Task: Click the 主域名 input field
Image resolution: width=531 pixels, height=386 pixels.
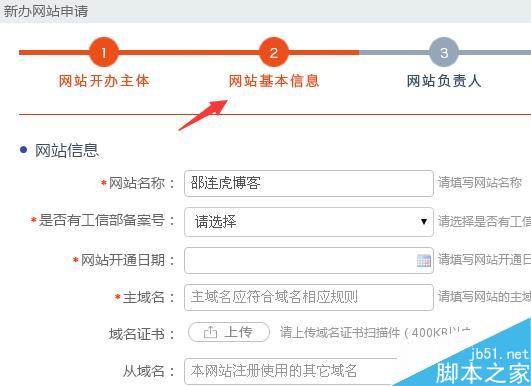Action: 309,297
